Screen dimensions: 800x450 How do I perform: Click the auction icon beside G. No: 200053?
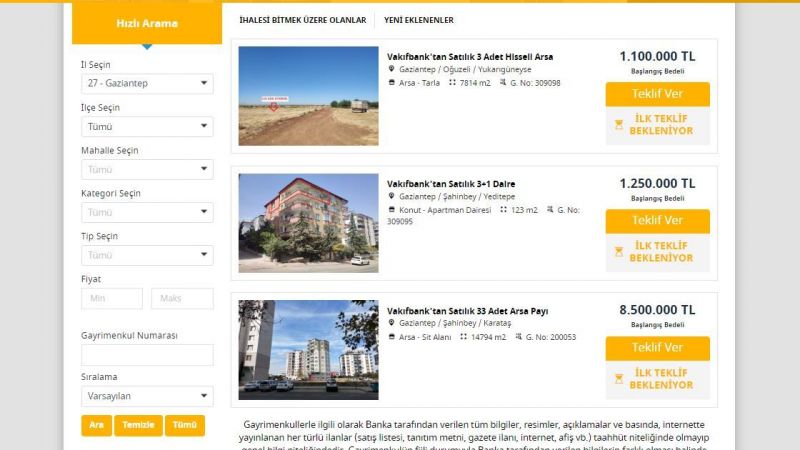(x=518, y=336)
